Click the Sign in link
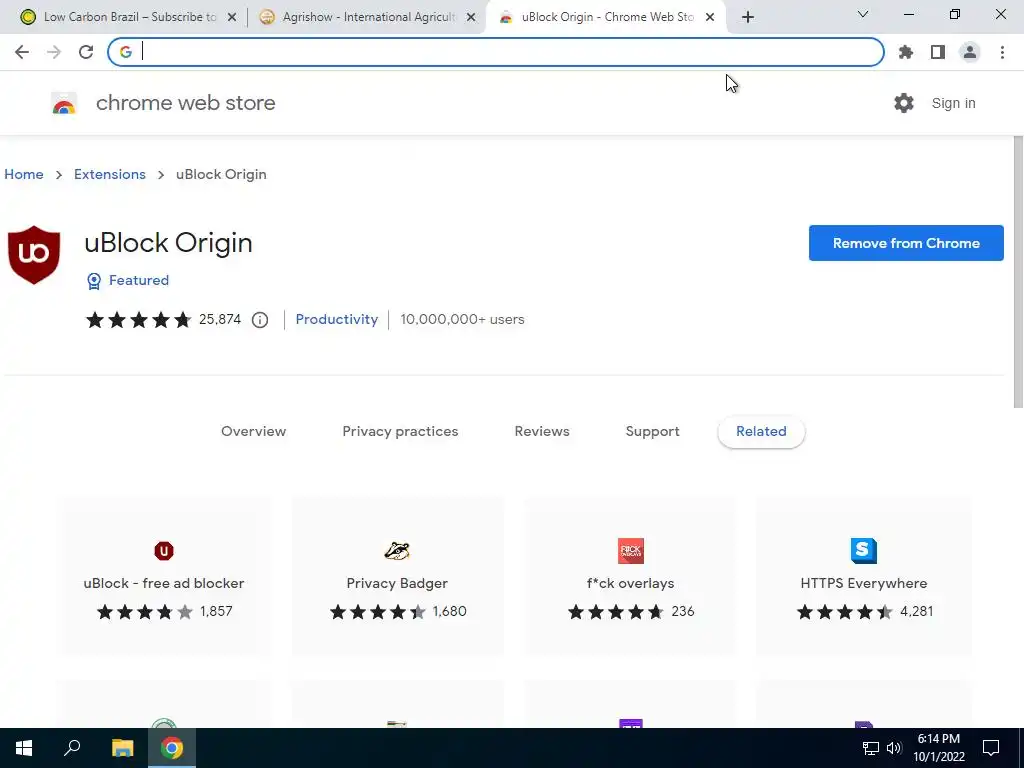This screenshot has width=1024, height=768. (x=953, y=103)
